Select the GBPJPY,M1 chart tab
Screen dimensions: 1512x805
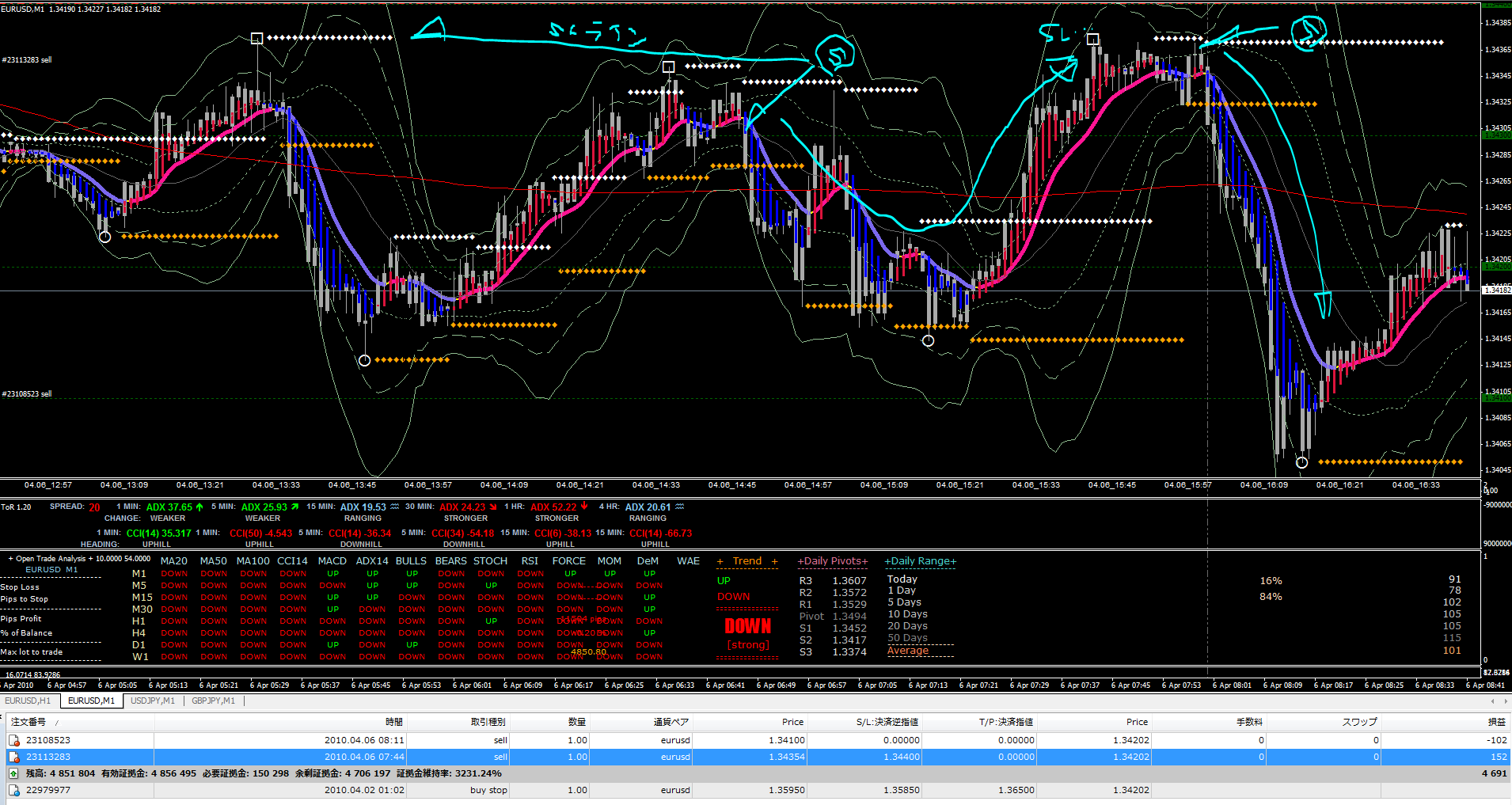pos(214,701)
